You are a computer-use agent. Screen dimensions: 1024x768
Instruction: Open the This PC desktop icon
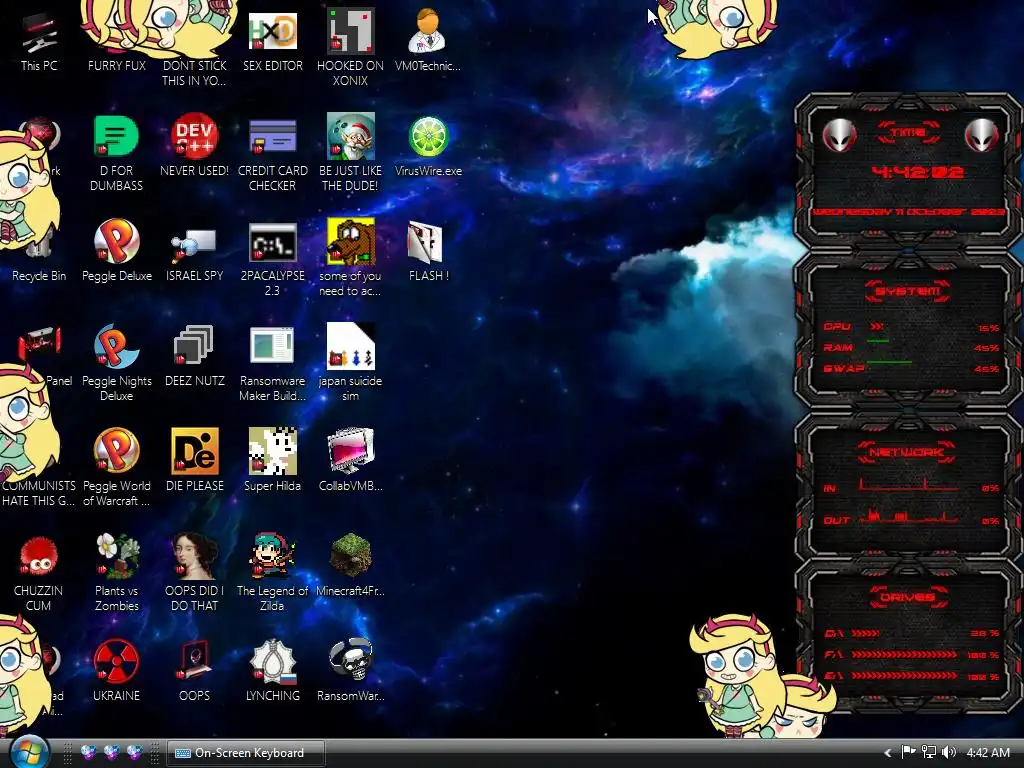coord(39,41)
